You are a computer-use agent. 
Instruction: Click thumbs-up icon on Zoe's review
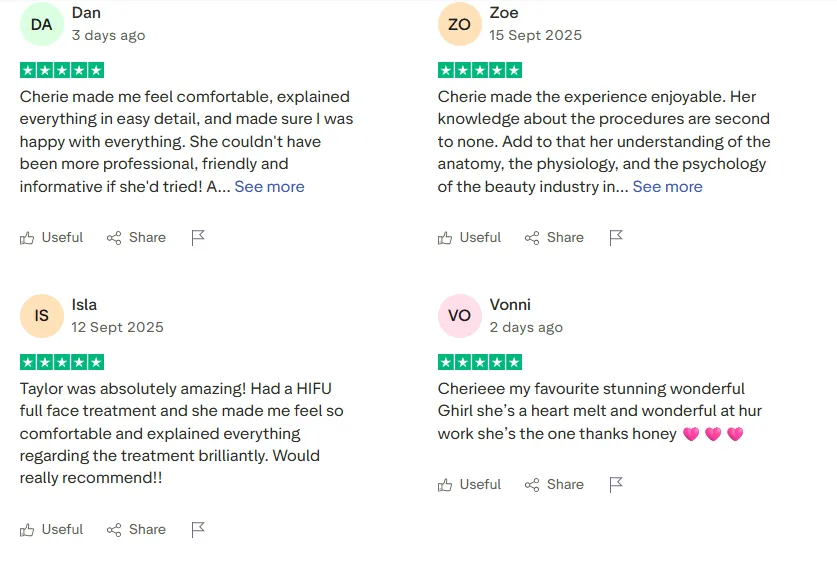click(x=445, y=238)
